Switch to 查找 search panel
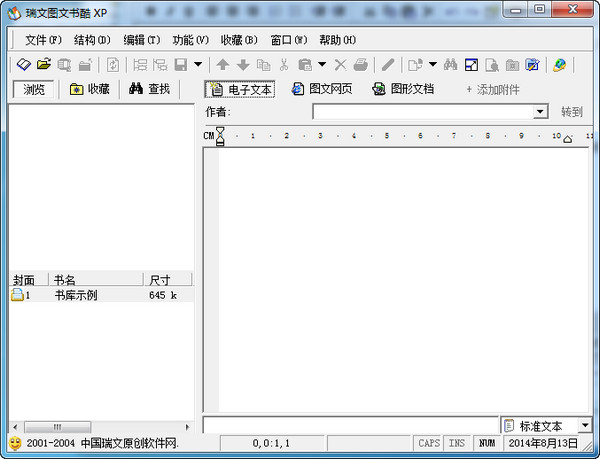Image resolution: width=600 pixels, height=459 pixels. 149,89
